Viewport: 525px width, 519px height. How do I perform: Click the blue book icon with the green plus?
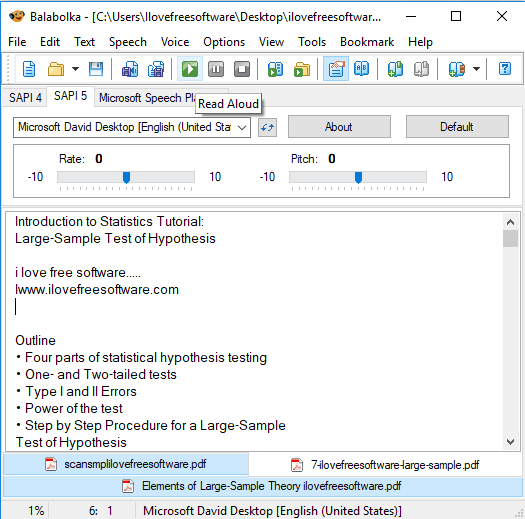395,69
